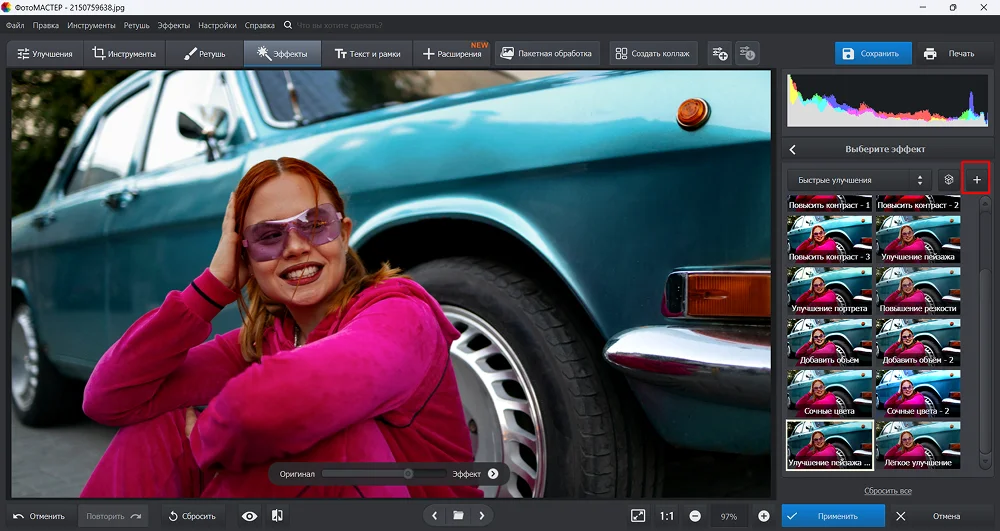Go back with the arrow next to Выберите эффект
Screen dimensions: 1000x531
pyautogui.click(x=793, y=149)
